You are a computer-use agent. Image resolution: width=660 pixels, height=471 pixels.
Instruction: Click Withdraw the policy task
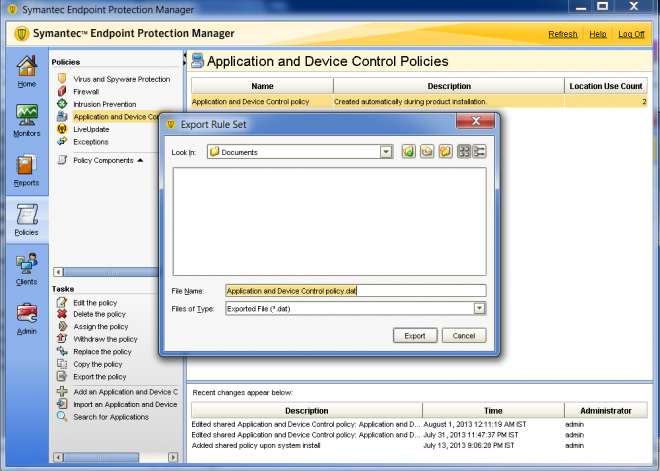click(105, 339)
